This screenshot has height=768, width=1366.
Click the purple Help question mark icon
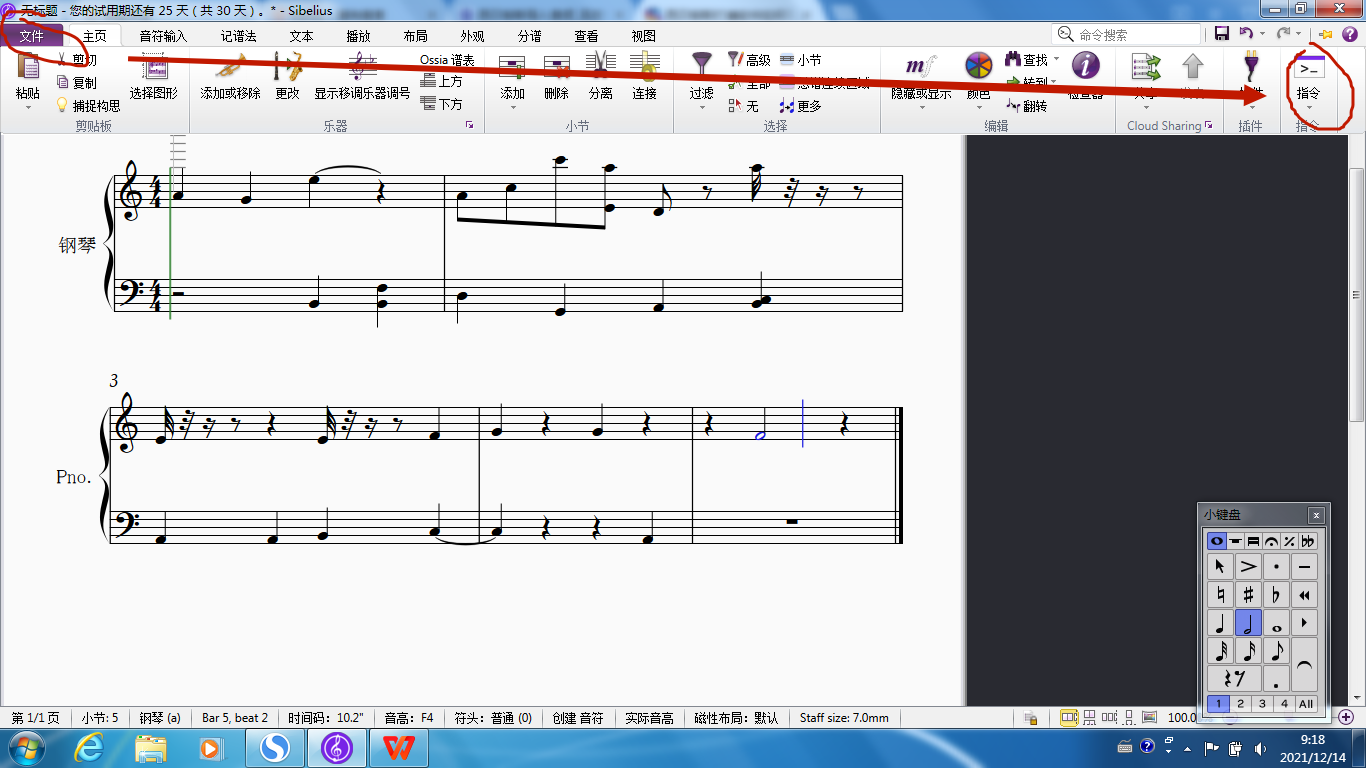tap(1349, 34)
